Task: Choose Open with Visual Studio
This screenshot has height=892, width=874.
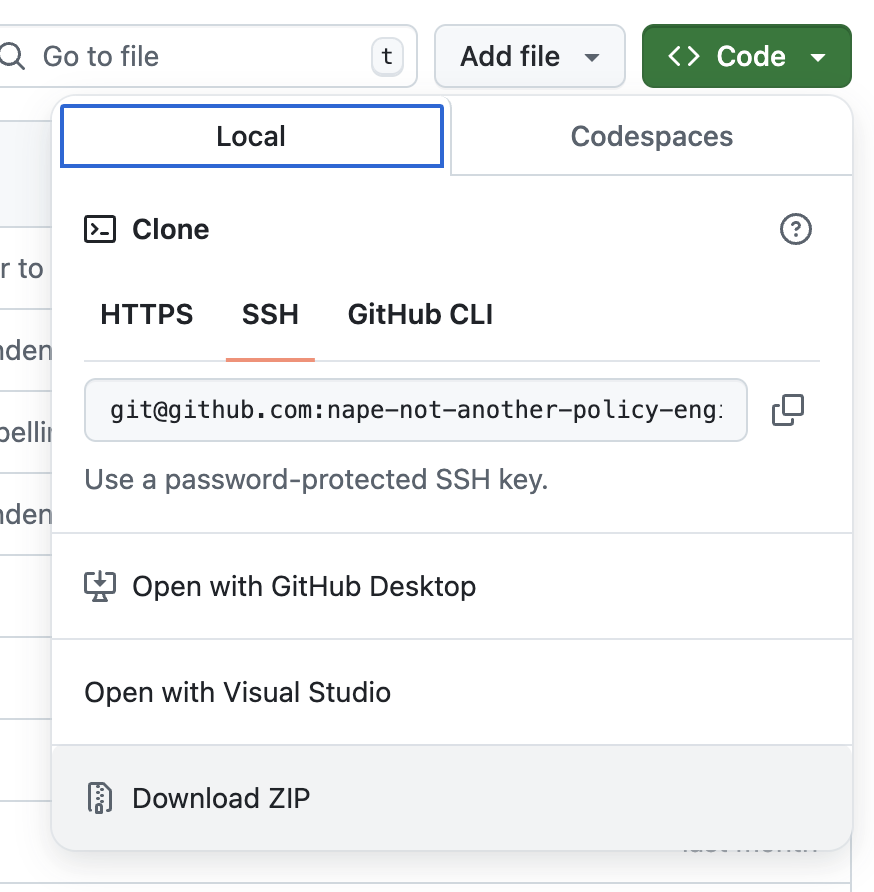Action: [x=452, y=692]
